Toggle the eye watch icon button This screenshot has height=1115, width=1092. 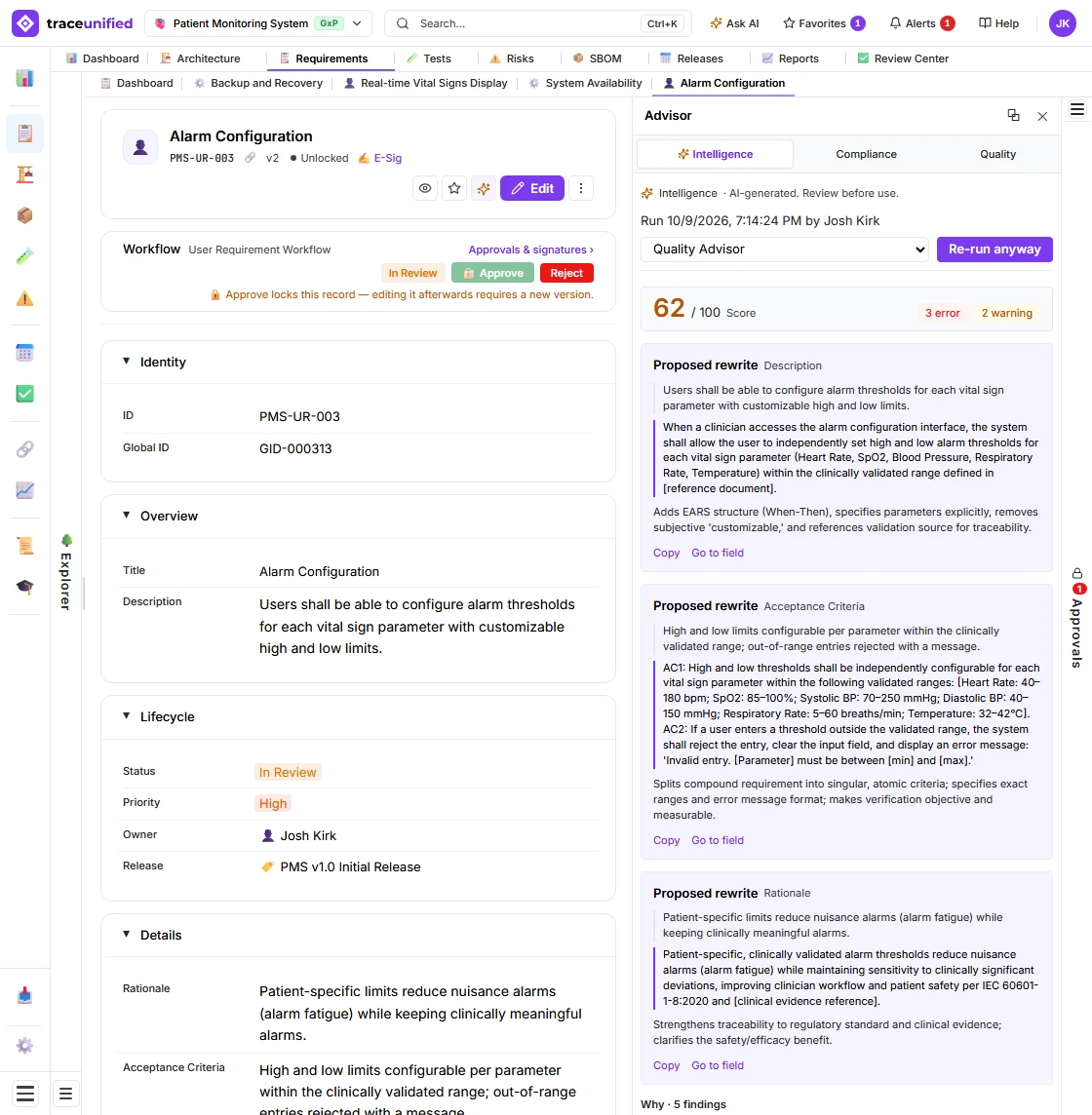coord(425,188)
